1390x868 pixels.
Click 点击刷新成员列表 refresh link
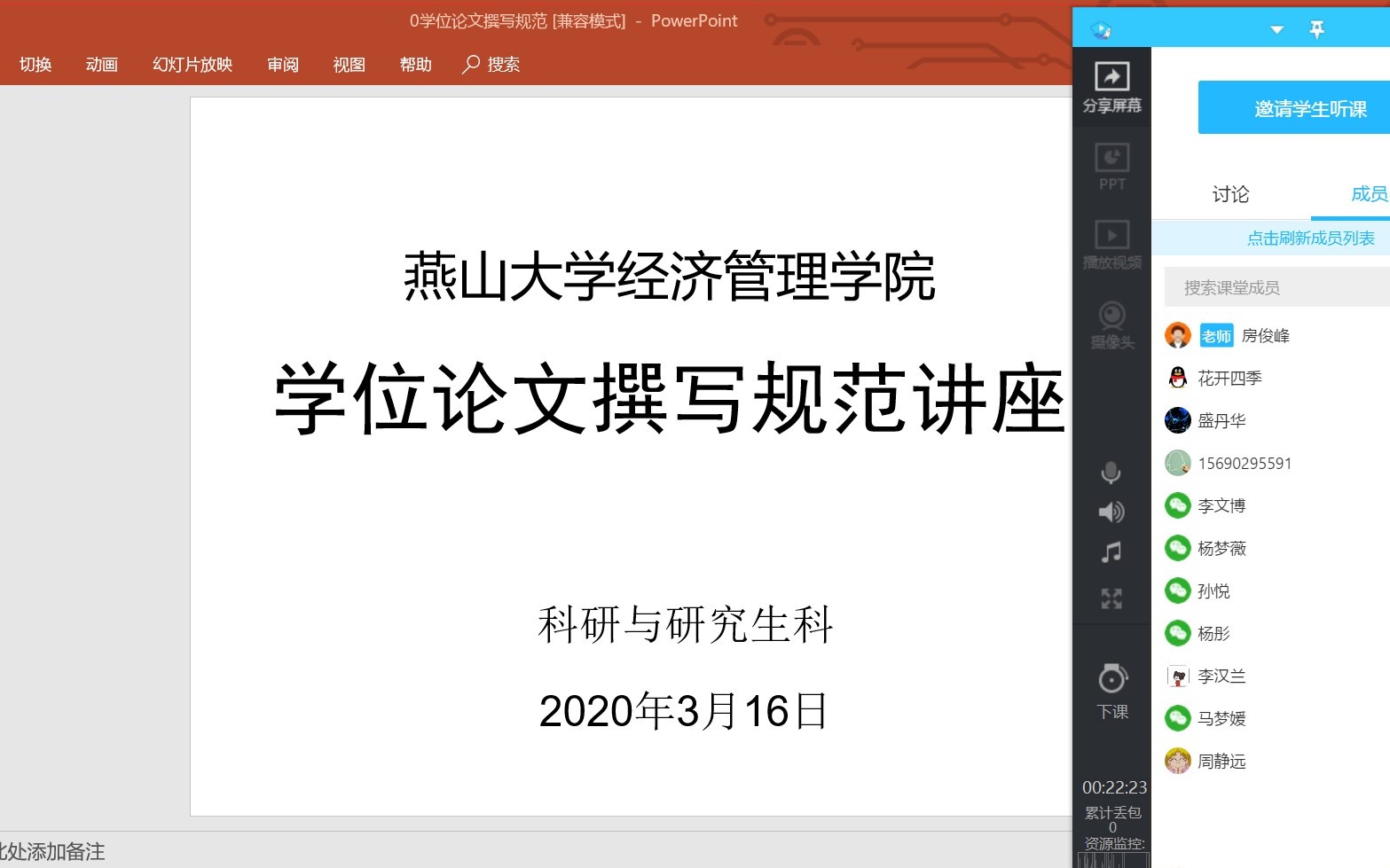(1310, 238)
